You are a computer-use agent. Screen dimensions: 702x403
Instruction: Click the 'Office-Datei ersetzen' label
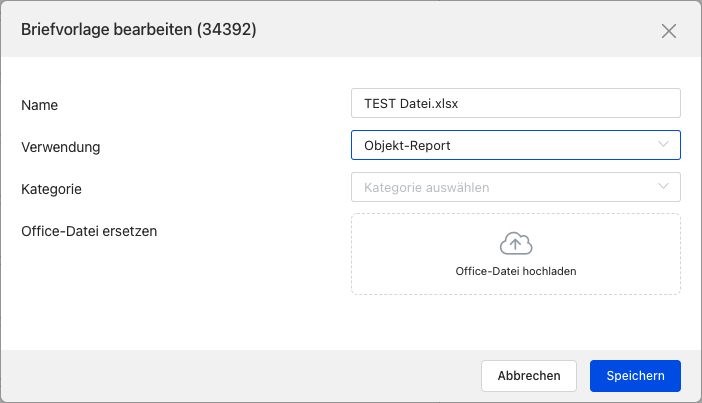point(89,231)
